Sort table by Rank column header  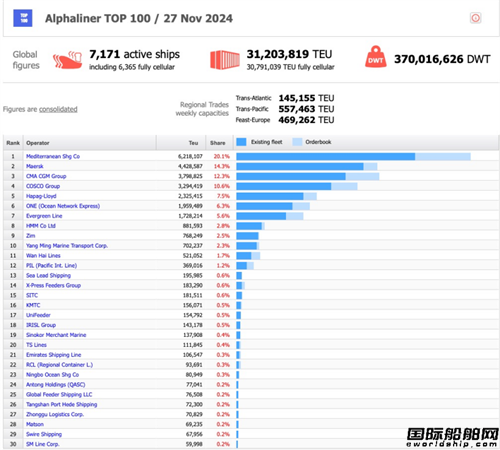pyautogui.click(x=13, y=143)
